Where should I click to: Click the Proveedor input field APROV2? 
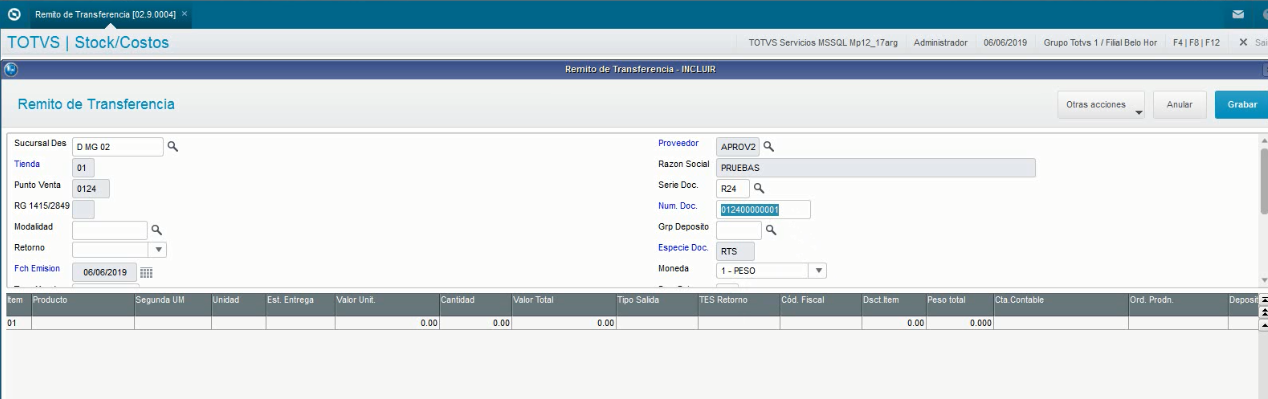pyautogui.click(x=738, y=147)
